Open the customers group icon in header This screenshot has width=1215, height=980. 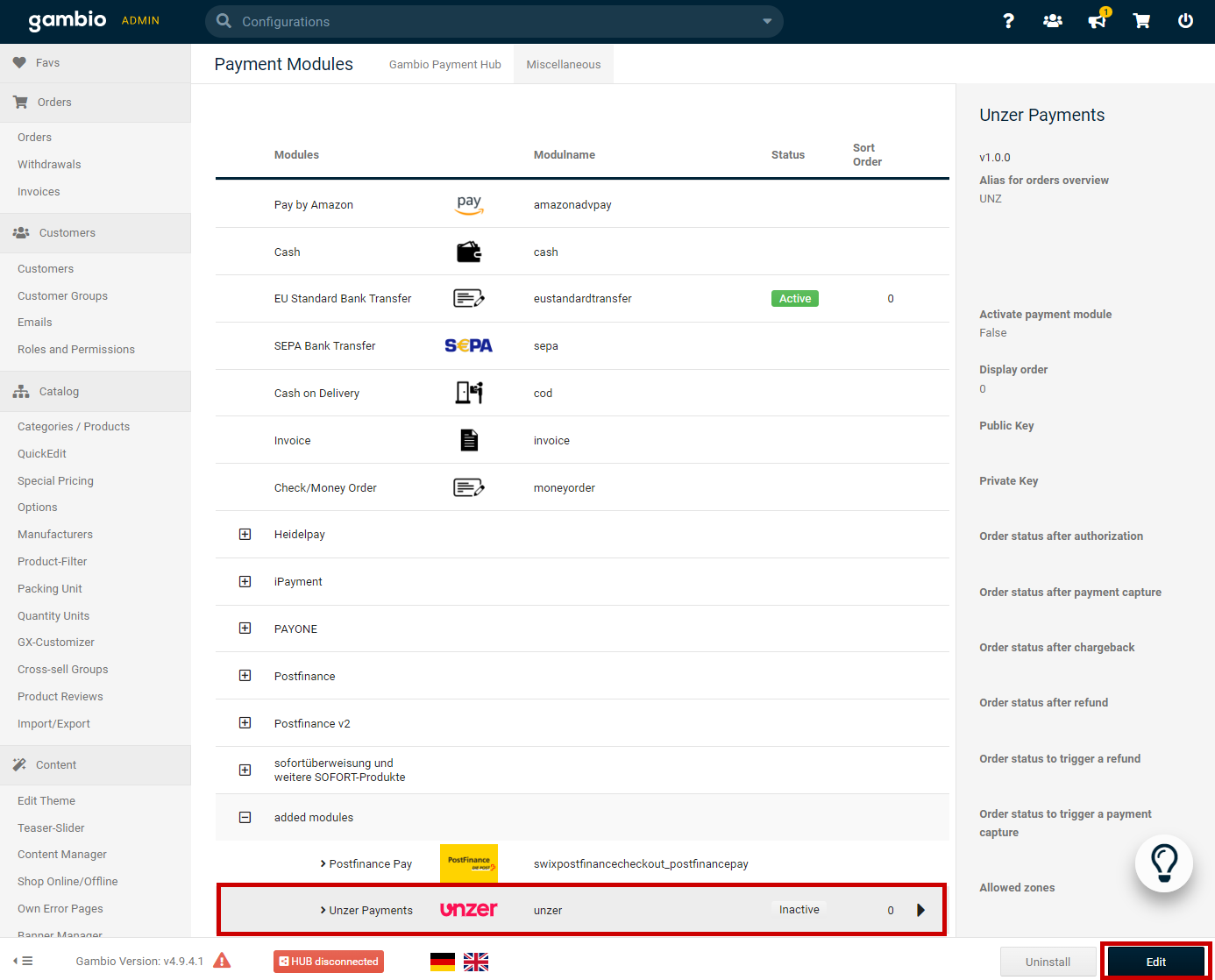tap(1053, 21)
